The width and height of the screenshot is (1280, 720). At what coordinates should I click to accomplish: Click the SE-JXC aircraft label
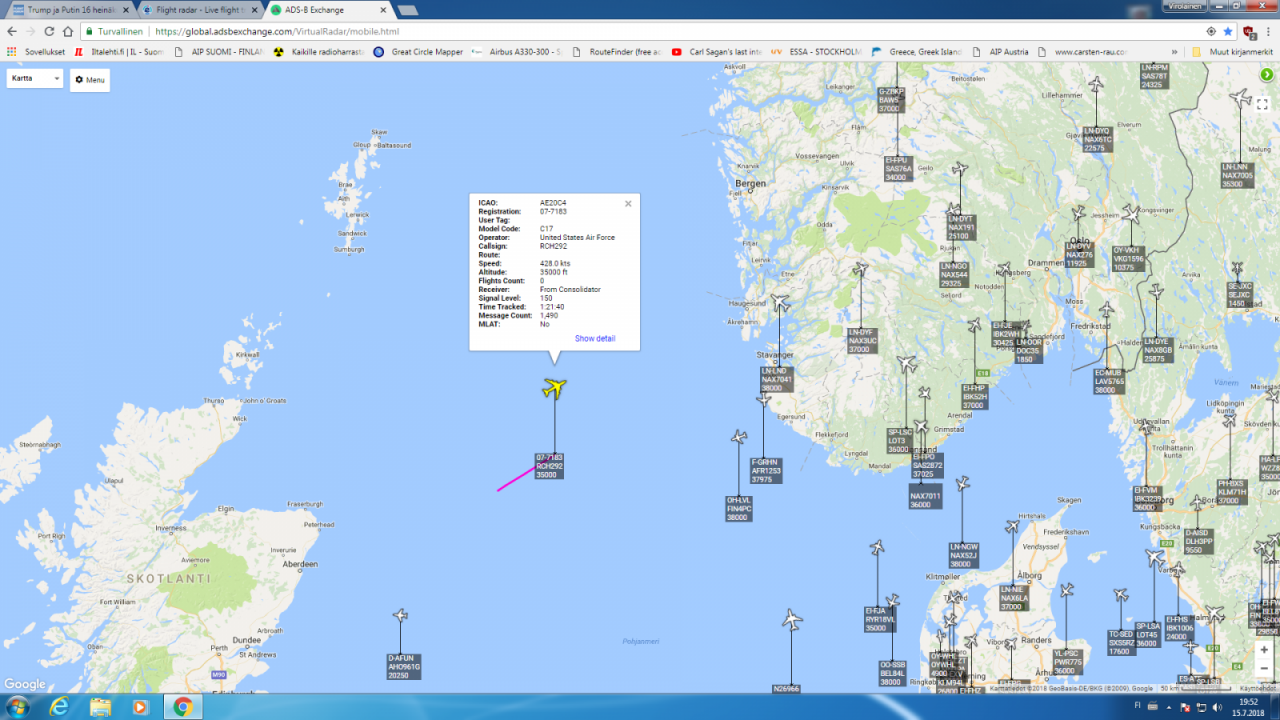[1239, 294]
